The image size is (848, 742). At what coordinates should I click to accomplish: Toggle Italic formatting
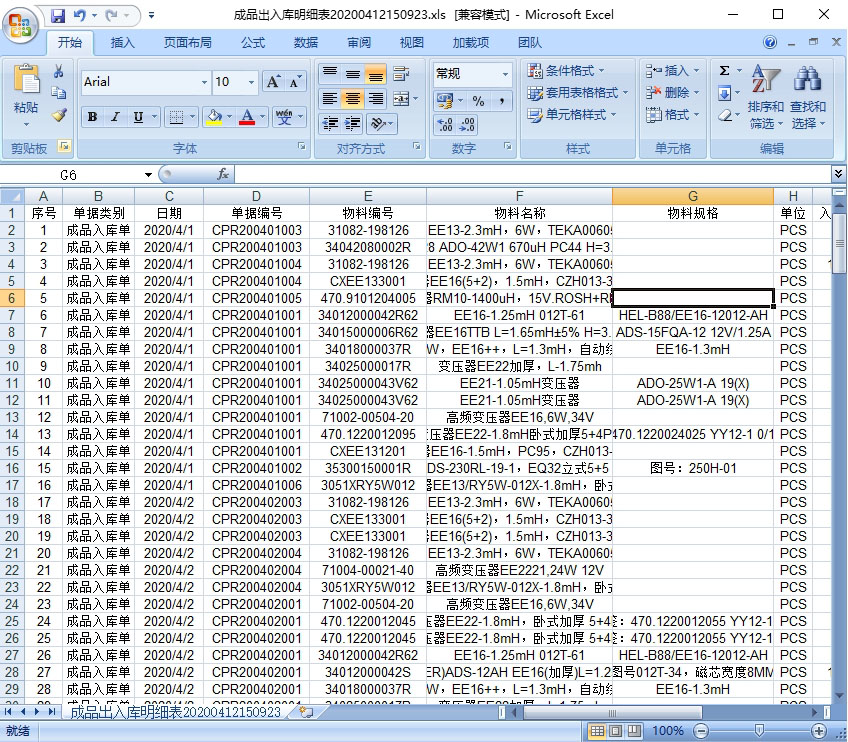(x=115, y=117)
